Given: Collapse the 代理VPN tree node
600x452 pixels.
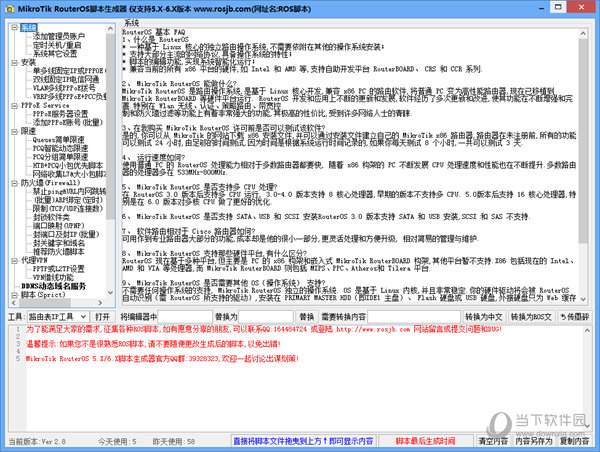Looking at the screenshot, I should coord(15,261).
